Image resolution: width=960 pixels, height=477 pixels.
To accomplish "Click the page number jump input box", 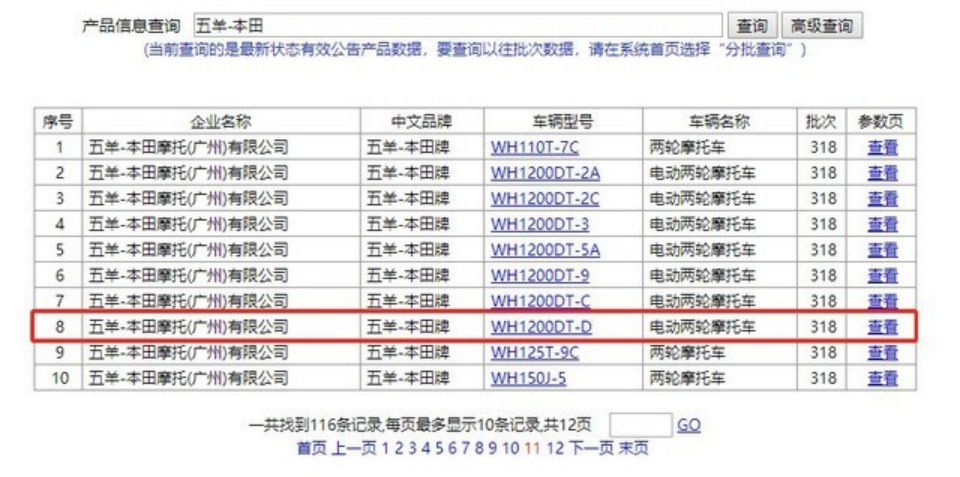I will pos(640,425).
